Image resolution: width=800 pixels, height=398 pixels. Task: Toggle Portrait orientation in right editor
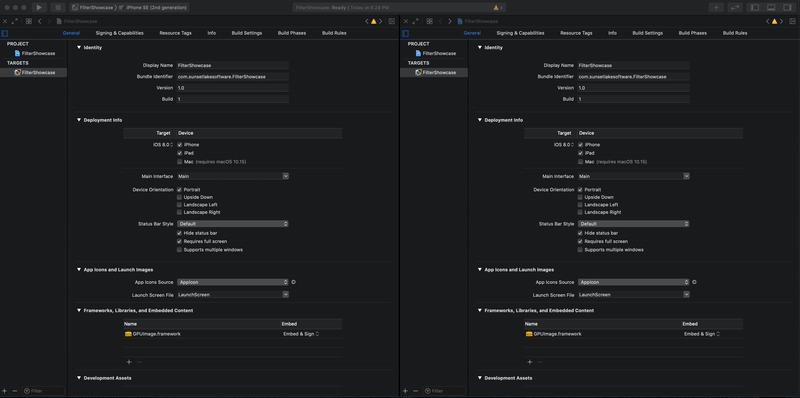(580, 189)
